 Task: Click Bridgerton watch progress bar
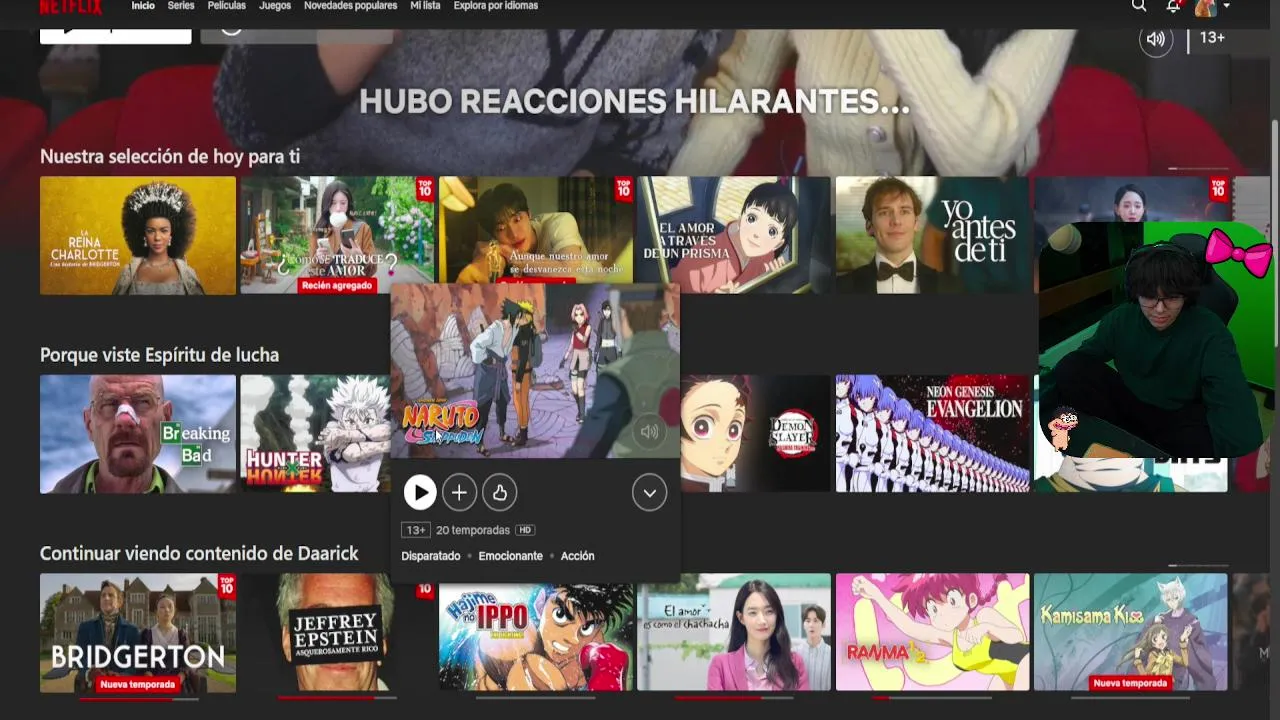pos(138,698)
